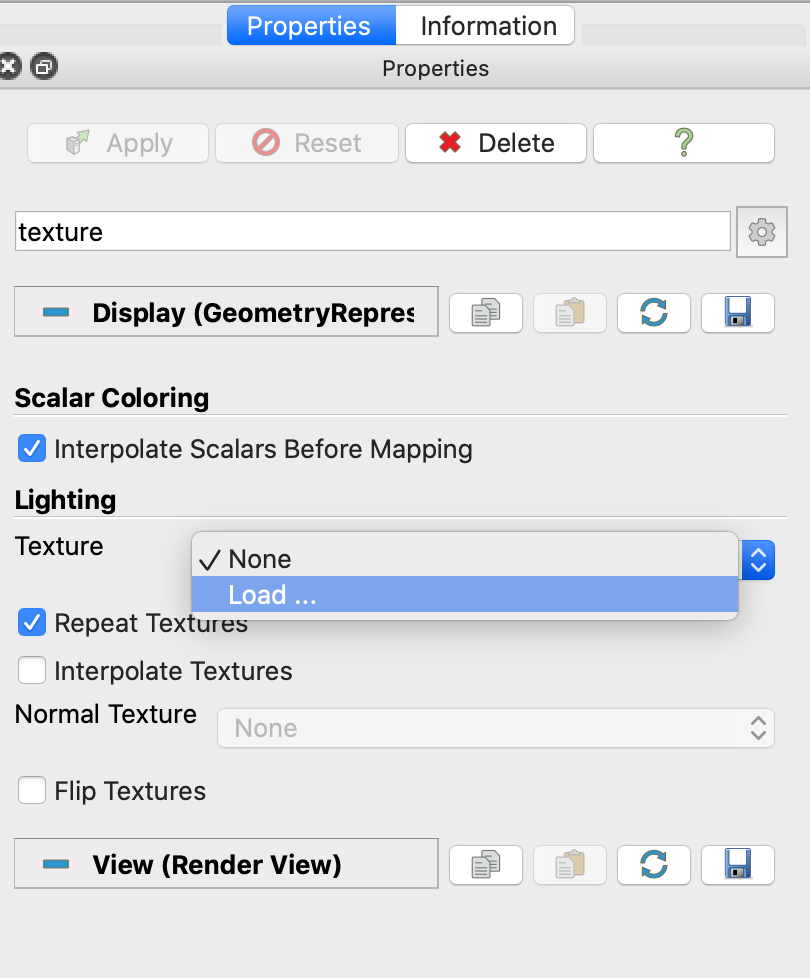The image size is (810, 978).
Task: Select the Properties tab
Action: point(309,25)
